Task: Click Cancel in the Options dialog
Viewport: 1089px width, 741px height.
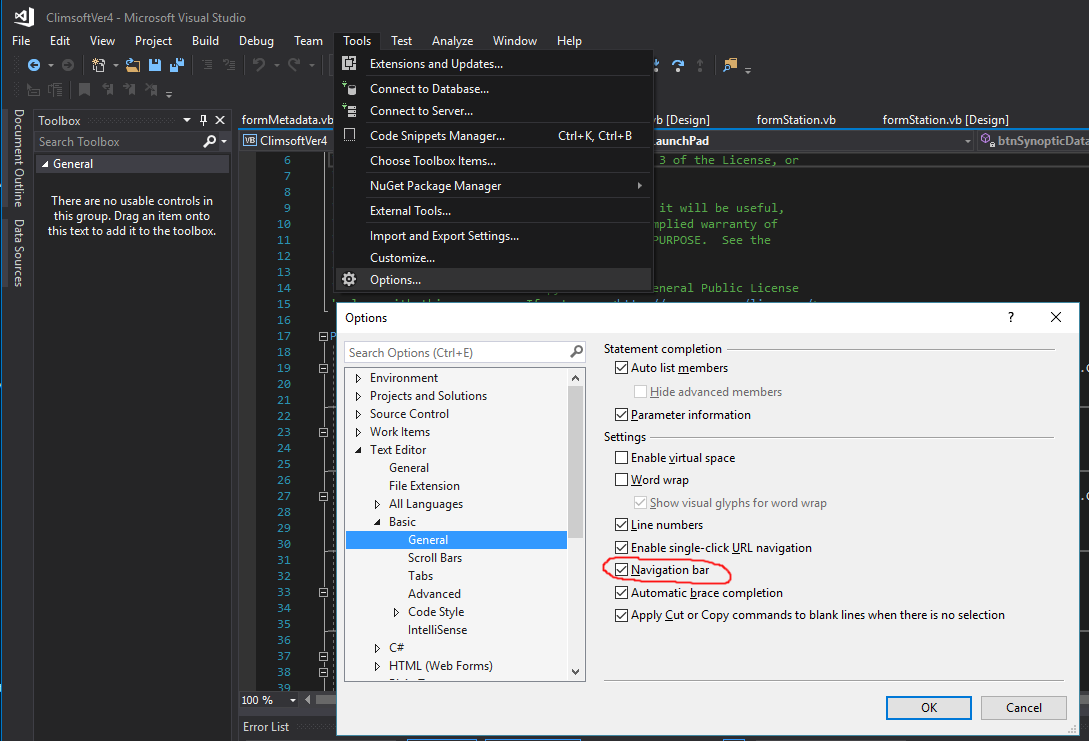Action: (x=1024, y=708)
